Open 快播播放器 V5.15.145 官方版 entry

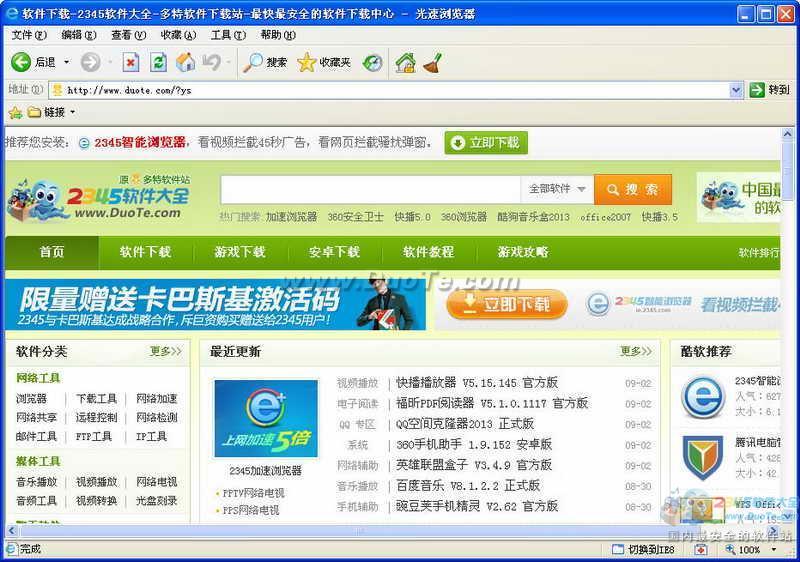(x=477, y=382)
